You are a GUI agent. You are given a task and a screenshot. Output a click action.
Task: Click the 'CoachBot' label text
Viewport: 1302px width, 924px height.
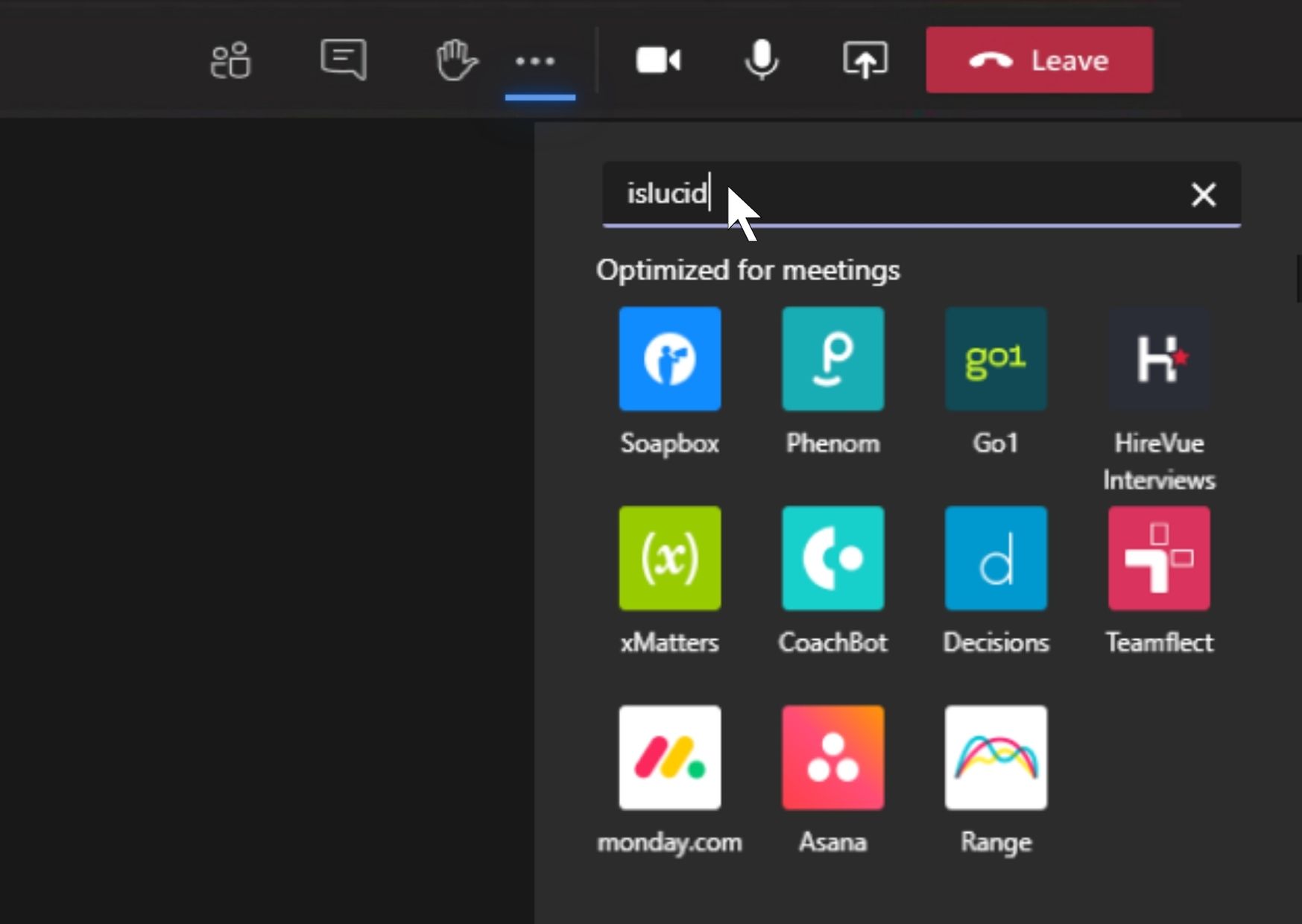[x=833, y=642]
